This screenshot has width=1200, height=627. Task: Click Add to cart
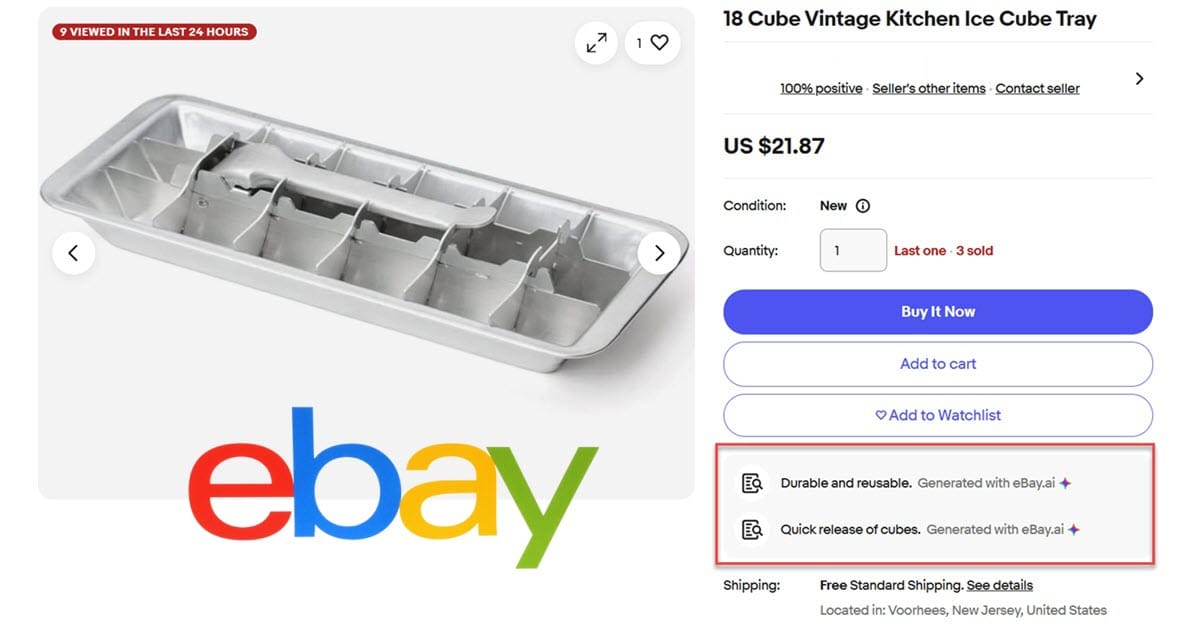(937, 364)
